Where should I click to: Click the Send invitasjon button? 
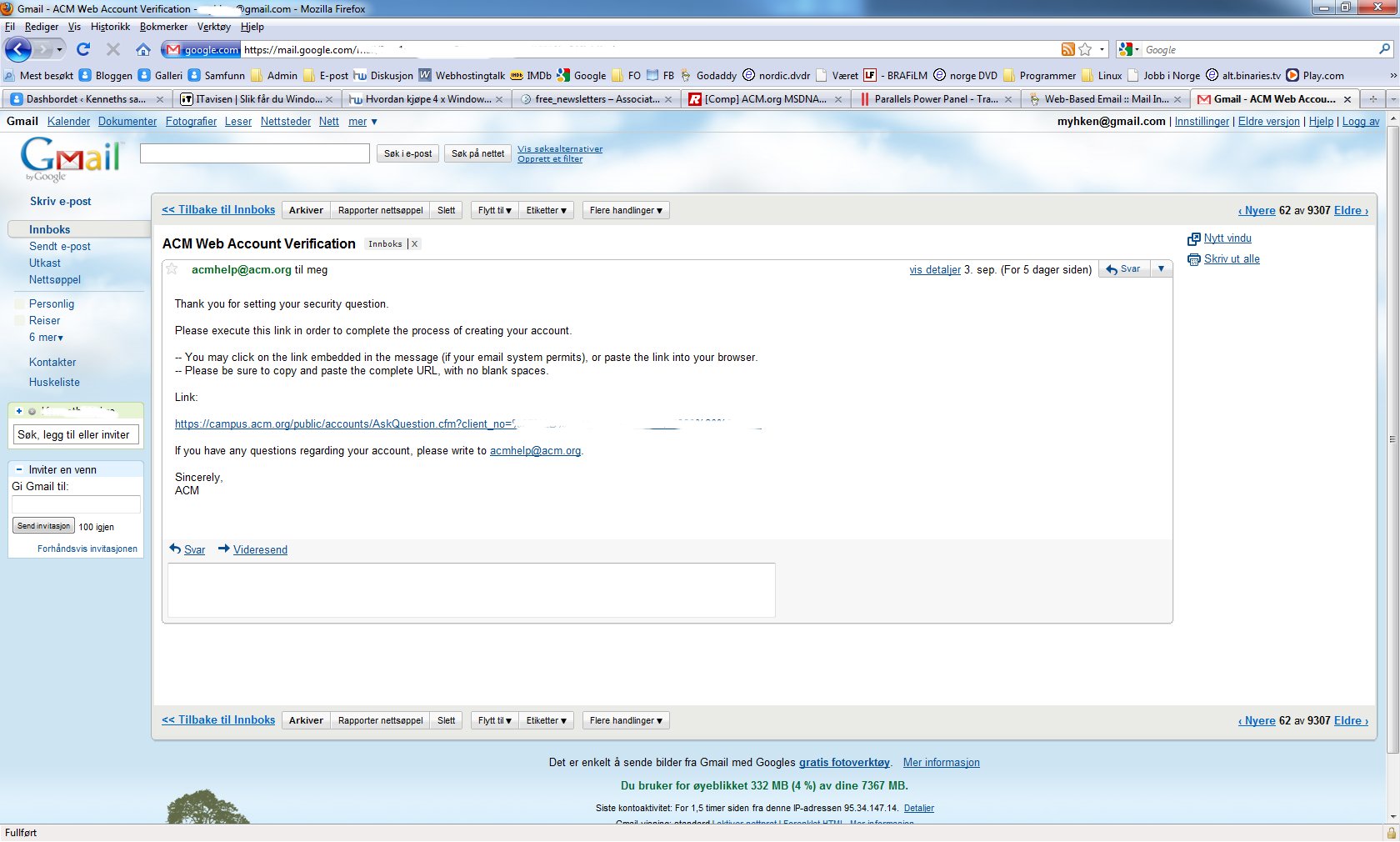43,526
